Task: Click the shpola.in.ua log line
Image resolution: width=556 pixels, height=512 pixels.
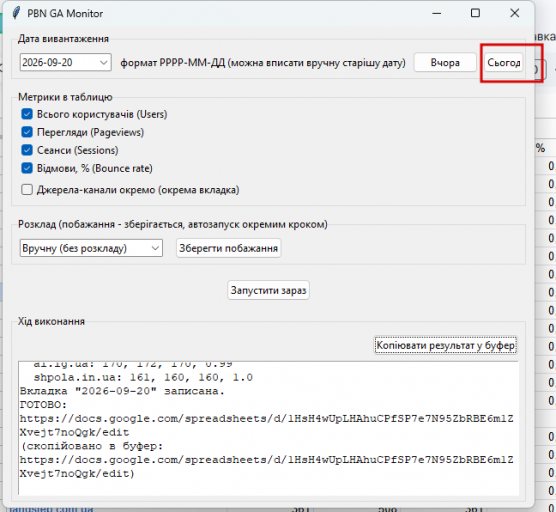Action: pos(143,377)
